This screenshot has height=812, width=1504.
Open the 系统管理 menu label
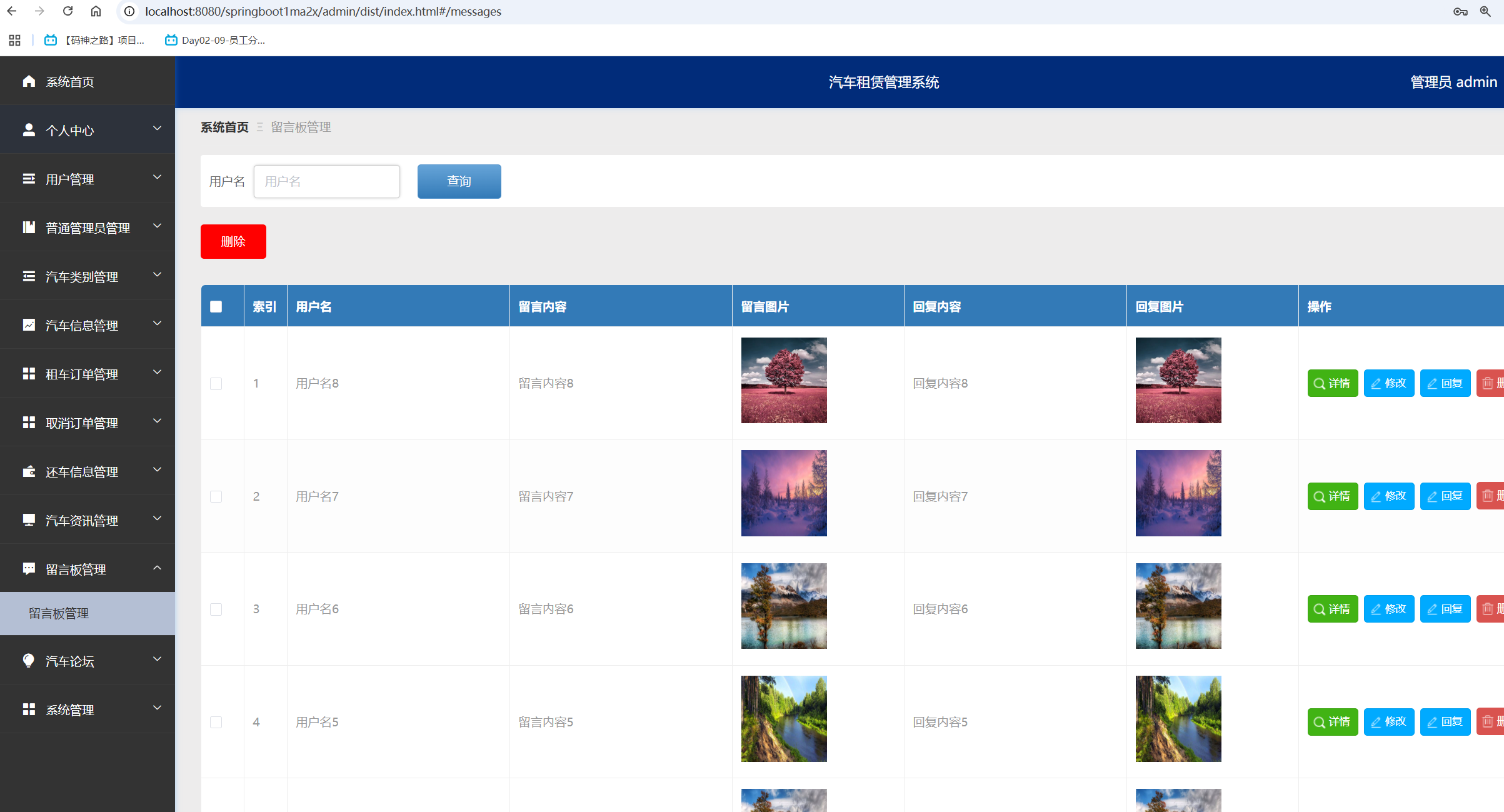[70, 709]
